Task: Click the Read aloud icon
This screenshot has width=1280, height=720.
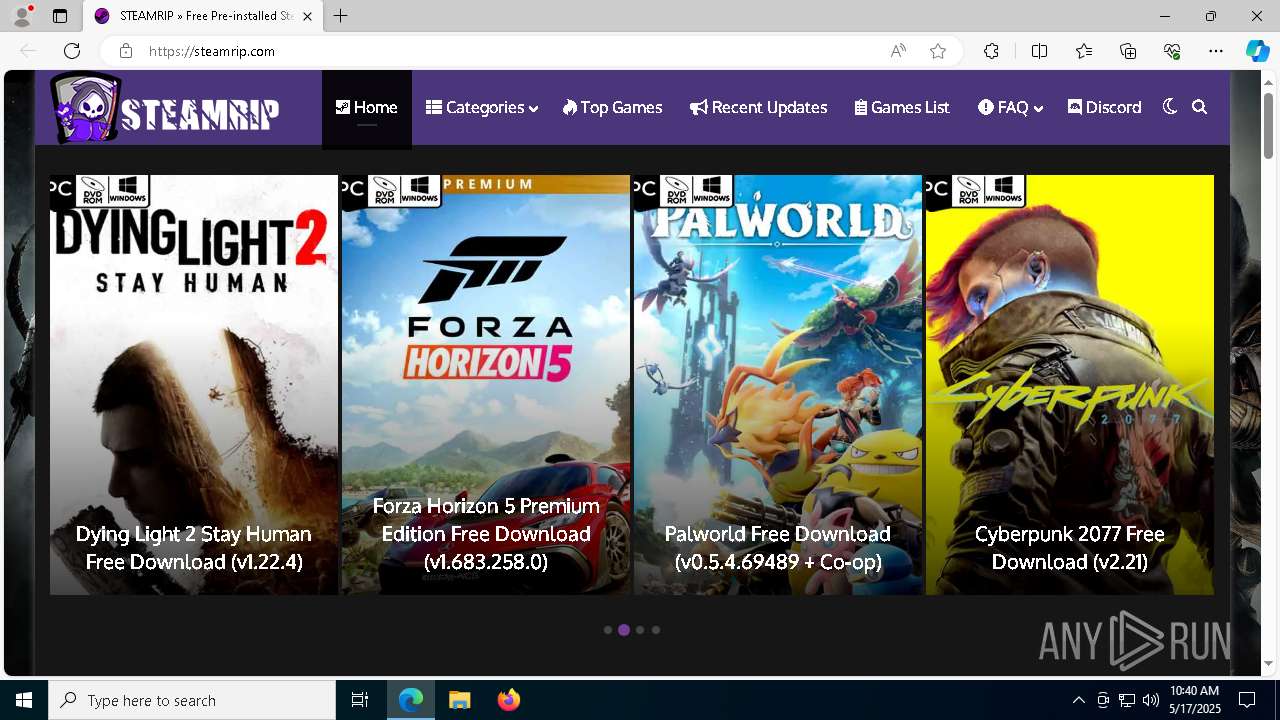Action: click(x=898, y=51)
